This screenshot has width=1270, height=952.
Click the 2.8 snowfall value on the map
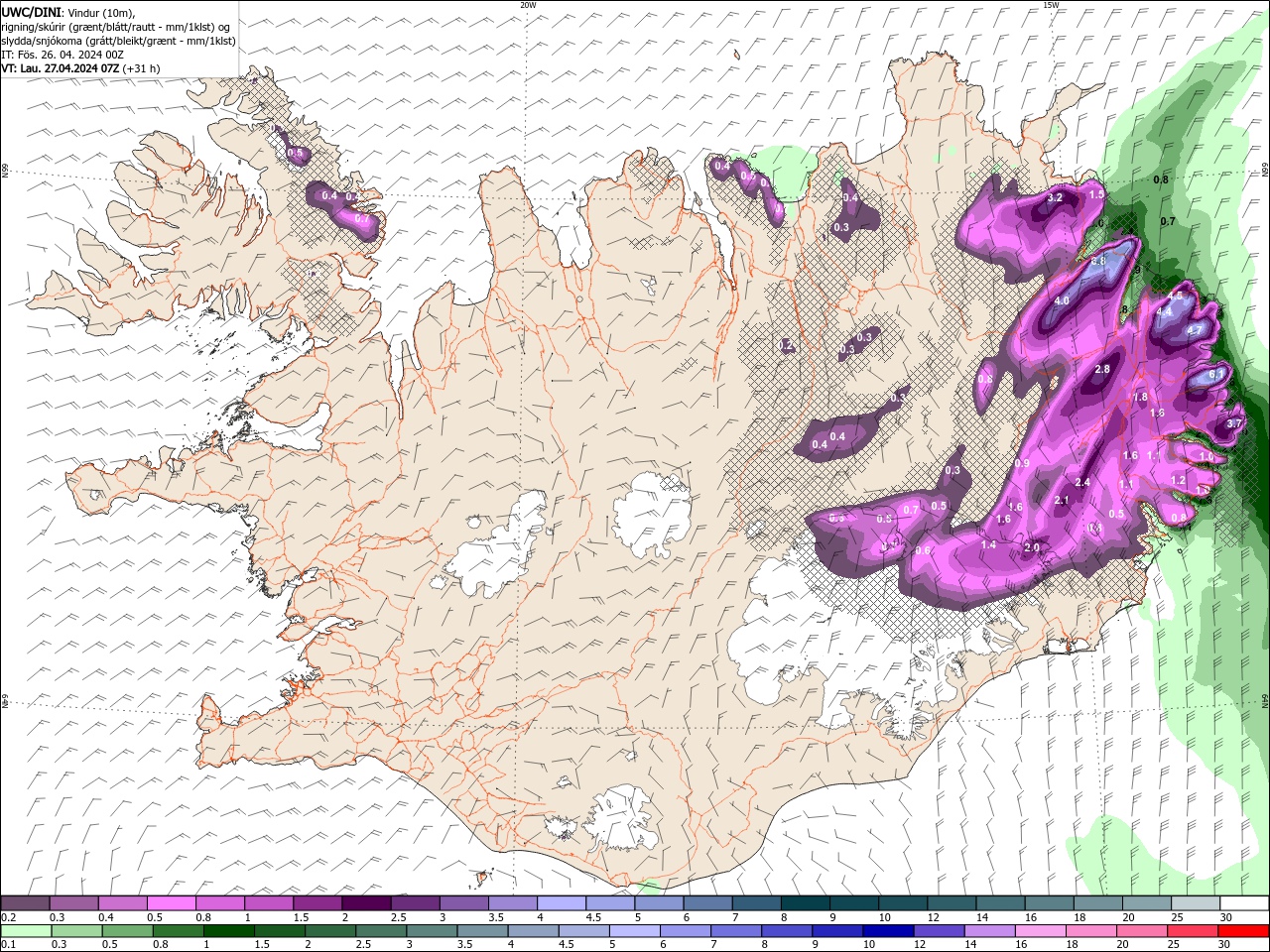[x=1101, y=370]
